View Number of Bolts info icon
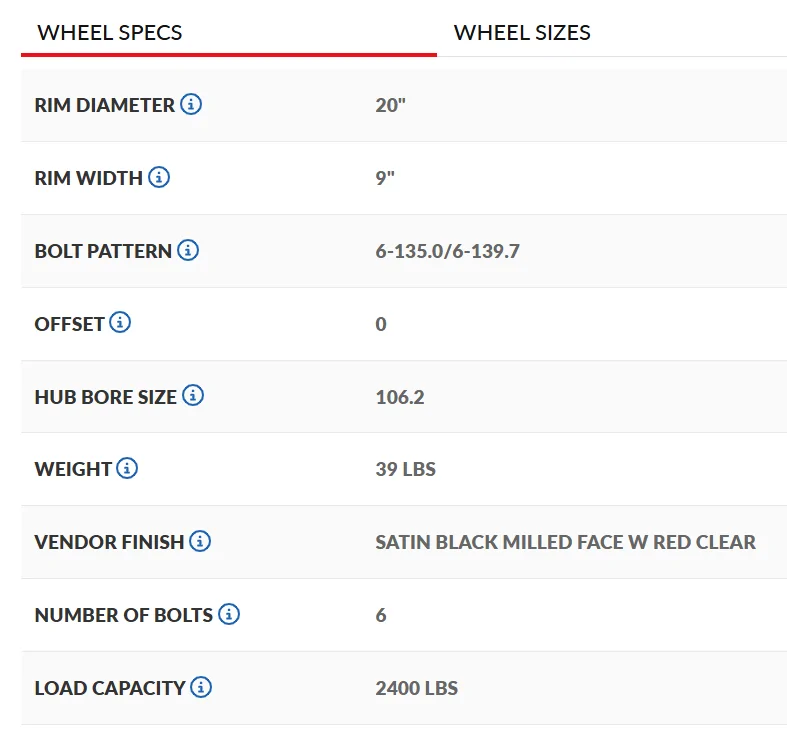The image size is (787, 732). [229, 614]
